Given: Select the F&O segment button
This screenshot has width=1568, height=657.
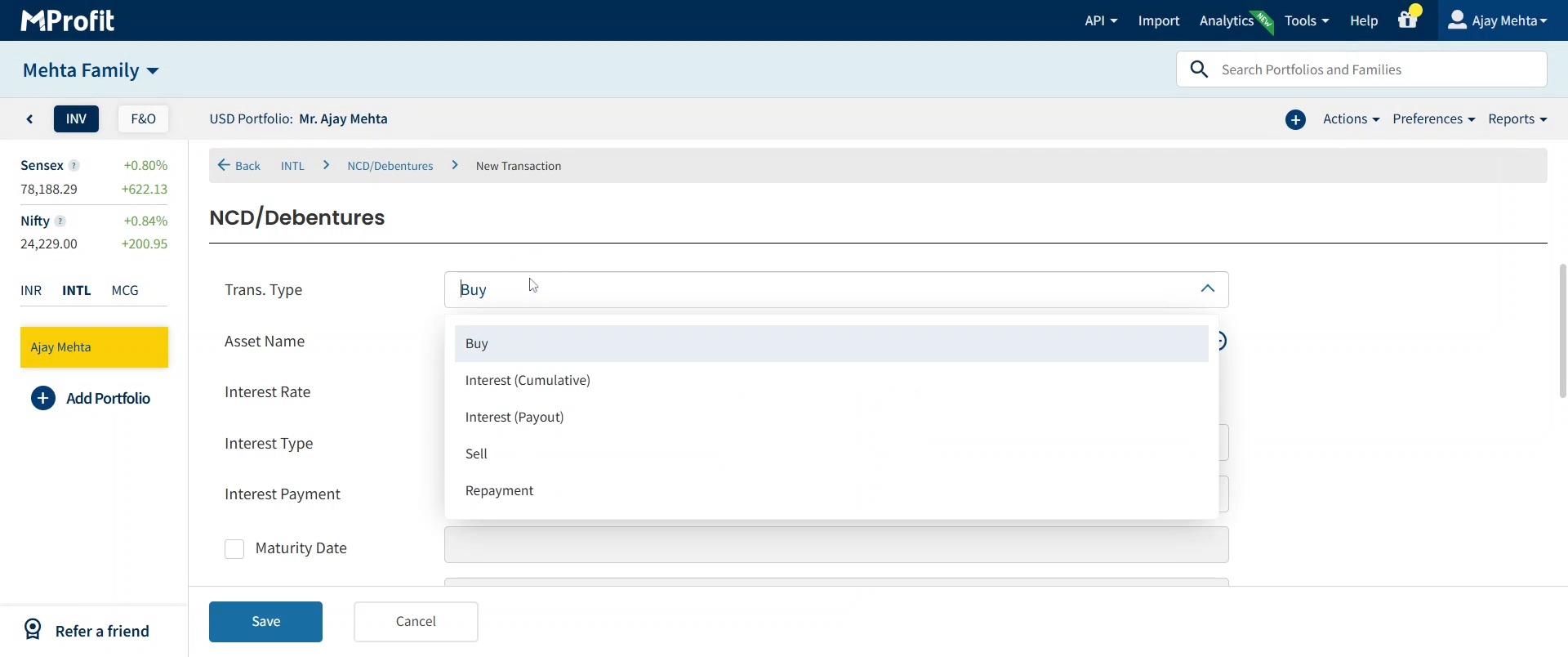Looking at the screenshot, I should [x=144, y=119].
